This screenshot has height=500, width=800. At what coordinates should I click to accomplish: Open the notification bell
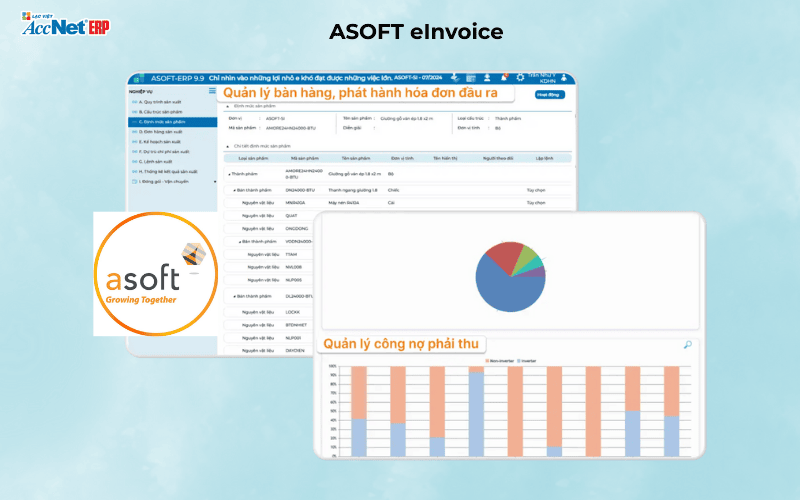click(504, 78)
